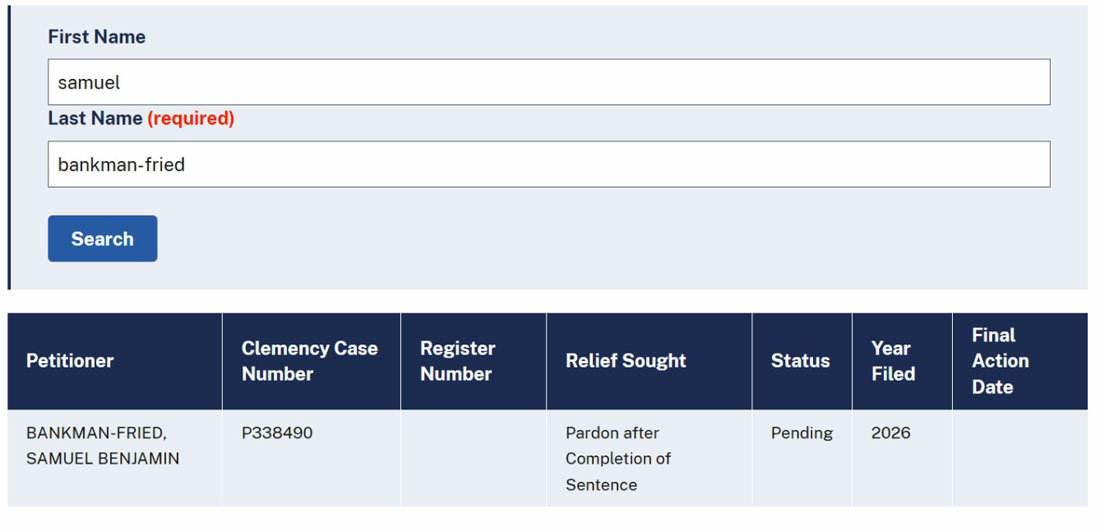Image resolution: width=1100 pixels, height=532 pixels.
Task: Click the Last Name label
Action: pyautogui.click(x=95, y=119)
